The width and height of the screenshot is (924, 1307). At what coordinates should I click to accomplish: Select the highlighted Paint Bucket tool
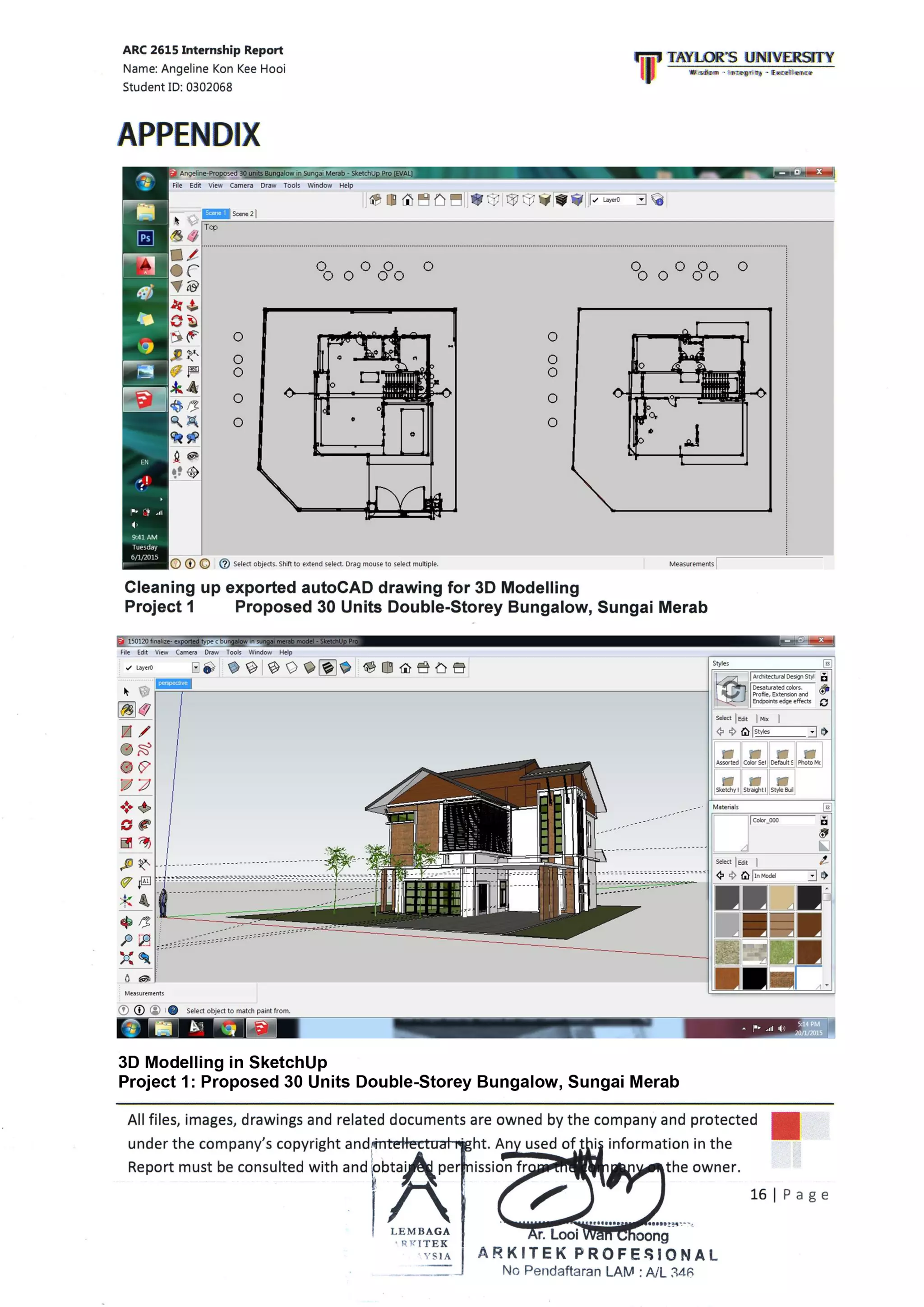click(x=126, y=710)
